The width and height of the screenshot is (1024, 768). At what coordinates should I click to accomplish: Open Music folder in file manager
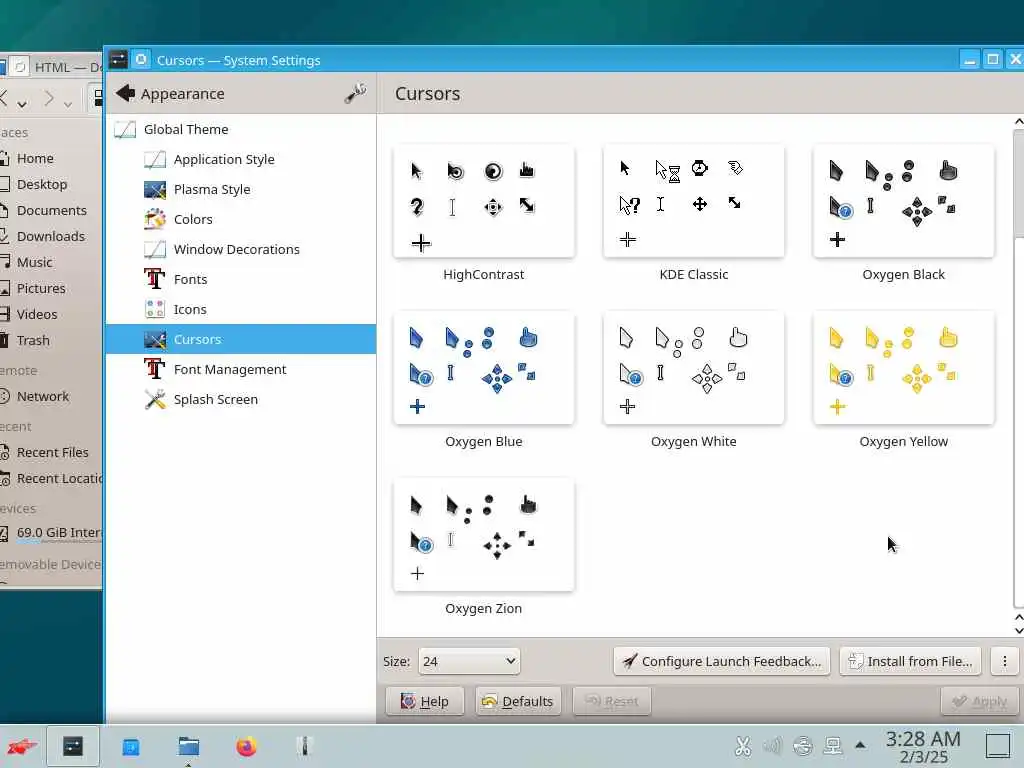point(34,263)
